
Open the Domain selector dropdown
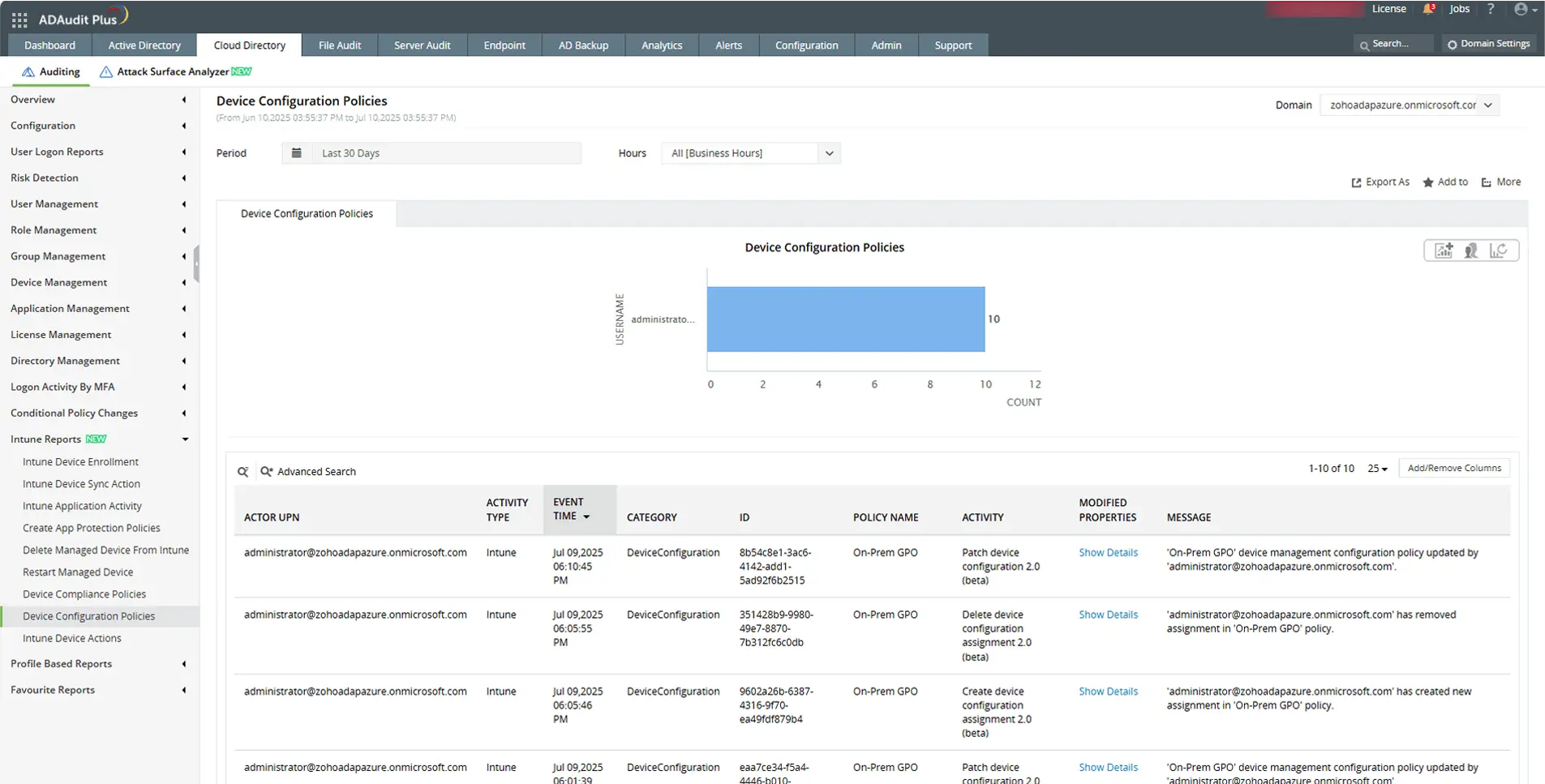(x=1488, y=105)
